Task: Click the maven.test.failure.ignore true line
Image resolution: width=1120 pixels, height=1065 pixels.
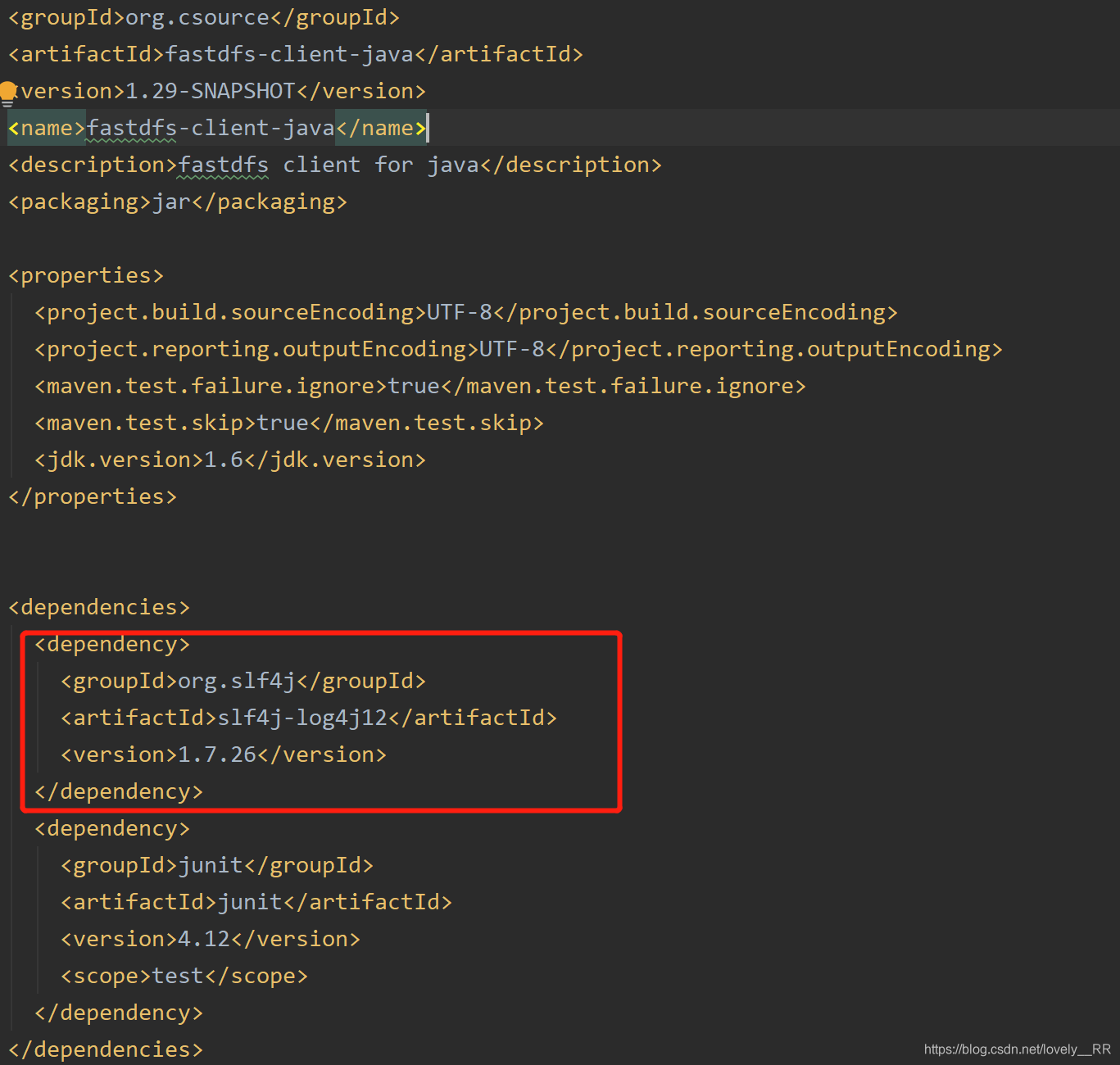Action: pyautogui.click(x=420, y=386)
